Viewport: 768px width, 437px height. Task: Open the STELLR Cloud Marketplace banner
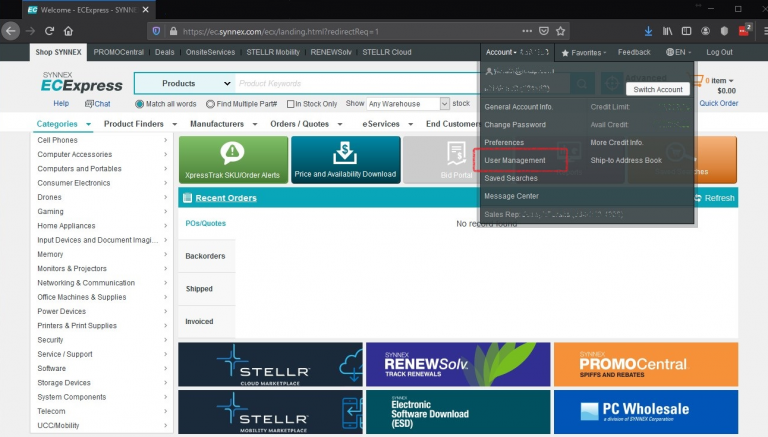click(x=270, y=364)
